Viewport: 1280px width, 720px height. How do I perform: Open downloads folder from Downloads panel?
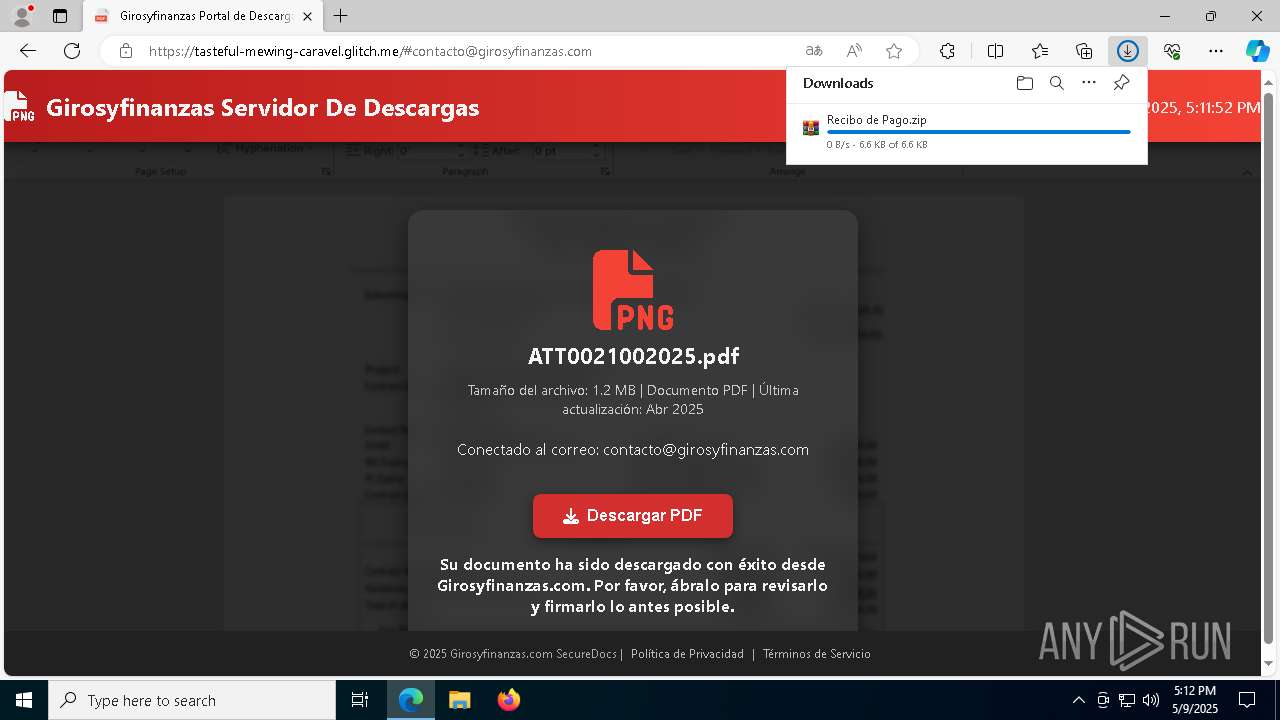coord(1024,83)
